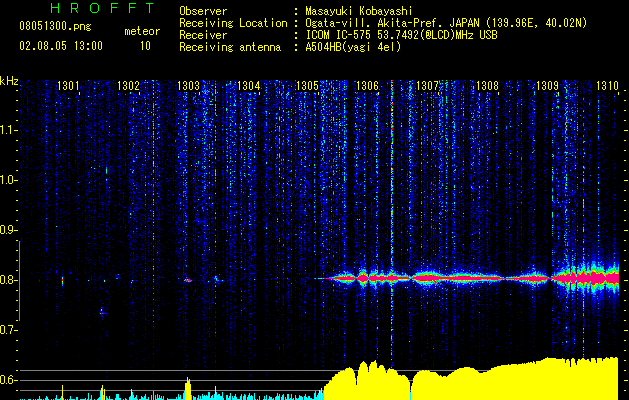Click the meteor label text
The height and width of the screenshot is (400, 629).
(142, 31)
